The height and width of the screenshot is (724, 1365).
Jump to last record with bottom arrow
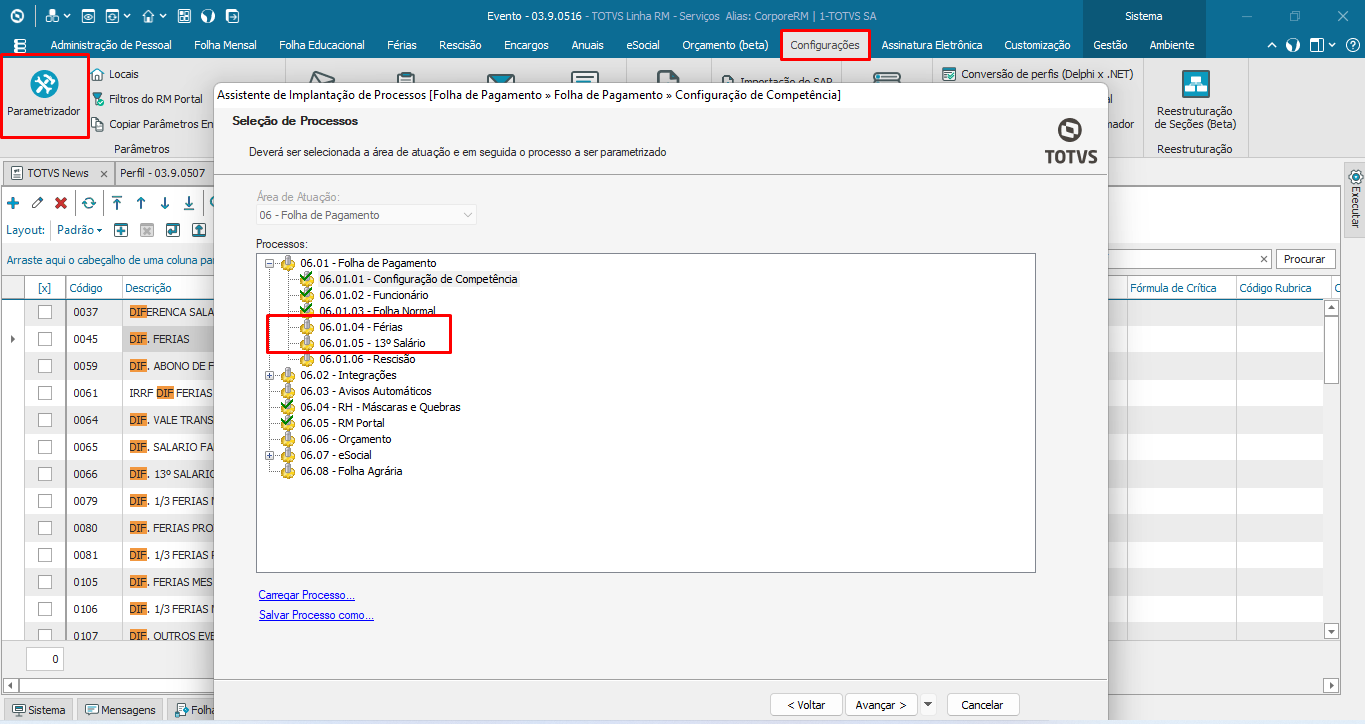(189, 203)
